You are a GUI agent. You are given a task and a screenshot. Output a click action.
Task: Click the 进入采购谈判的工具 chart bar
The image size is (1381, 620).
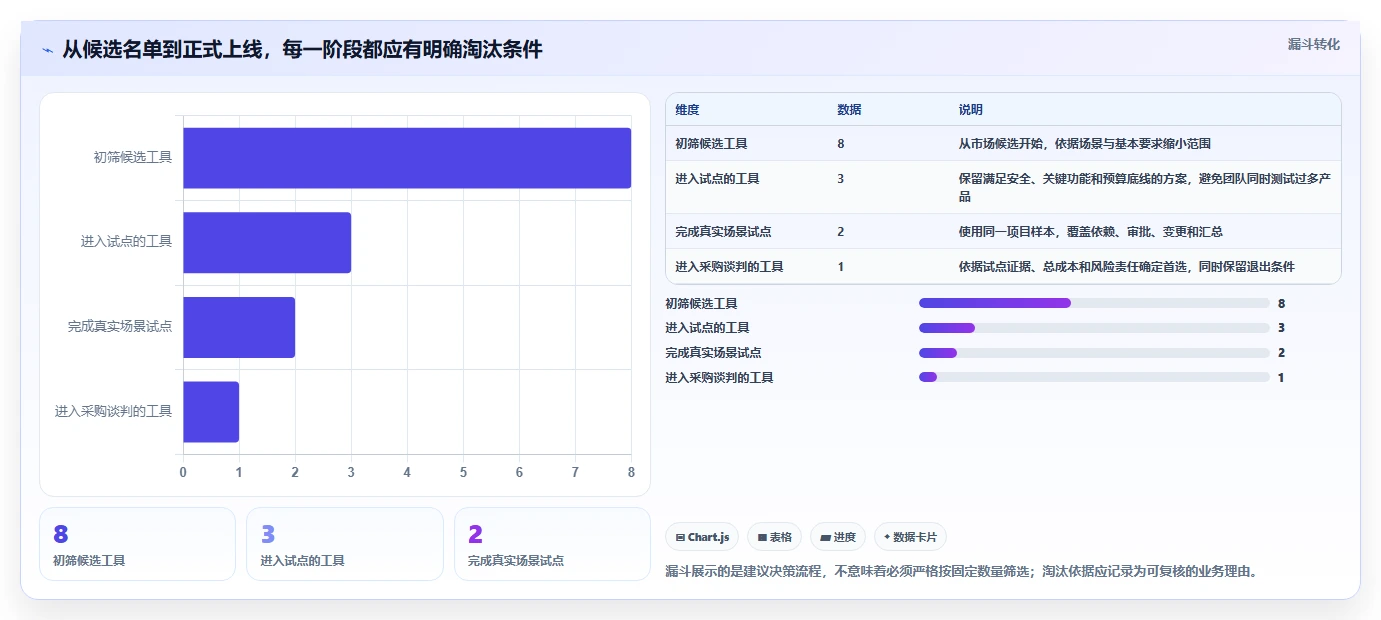tap(211, 411)
